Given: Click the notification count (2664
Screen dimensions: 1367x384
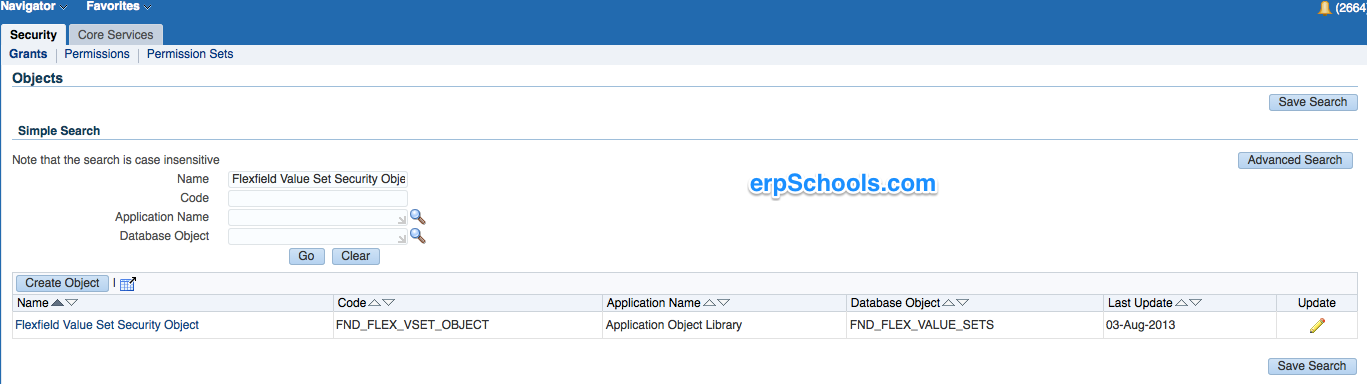Looking at the screenshot, I should [1350, 8].
